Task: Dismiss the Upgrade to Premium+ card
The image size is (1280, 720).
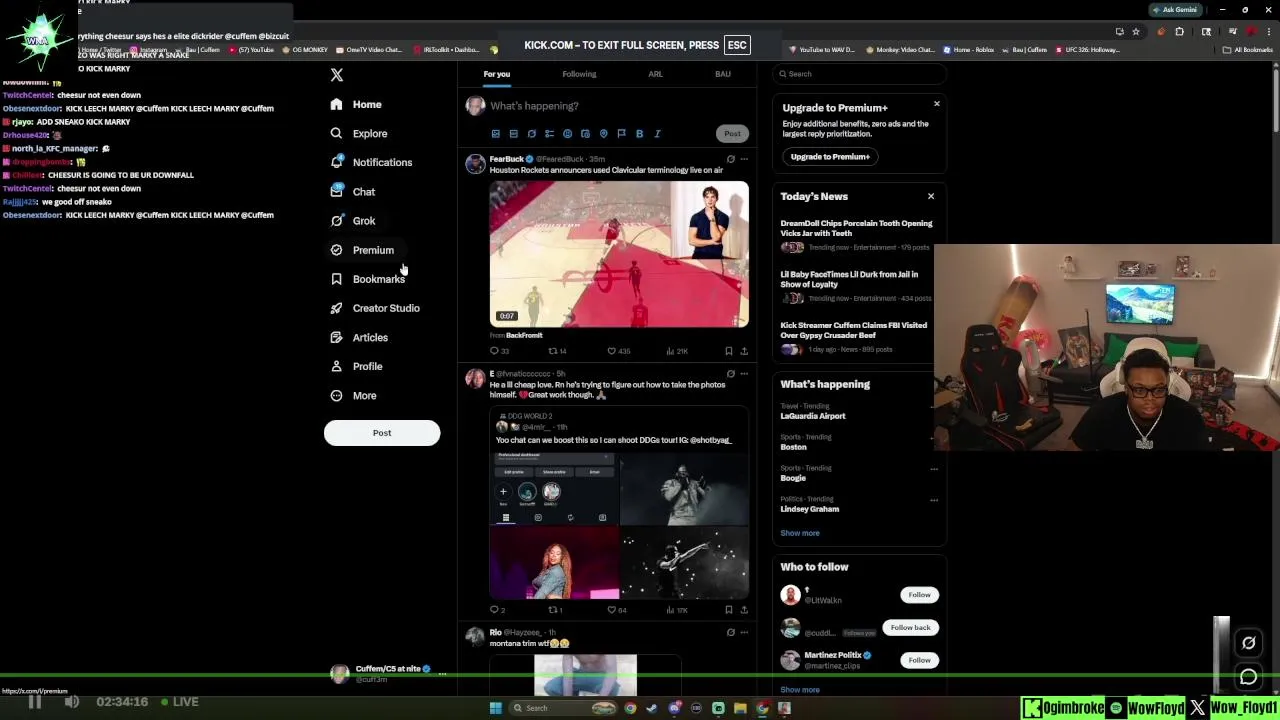Action: tap(936, 104)
